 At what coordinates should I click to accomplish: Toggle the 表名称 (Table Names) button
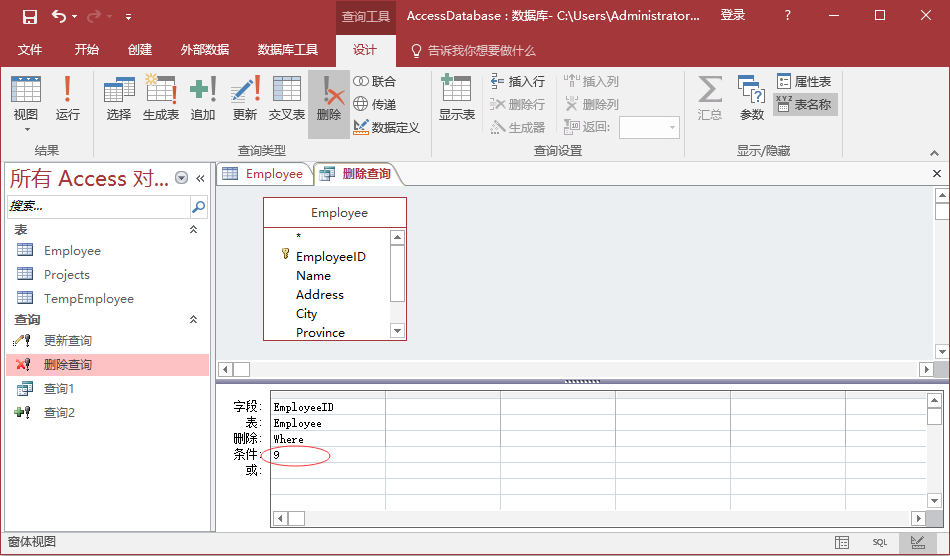click(805, 104)
